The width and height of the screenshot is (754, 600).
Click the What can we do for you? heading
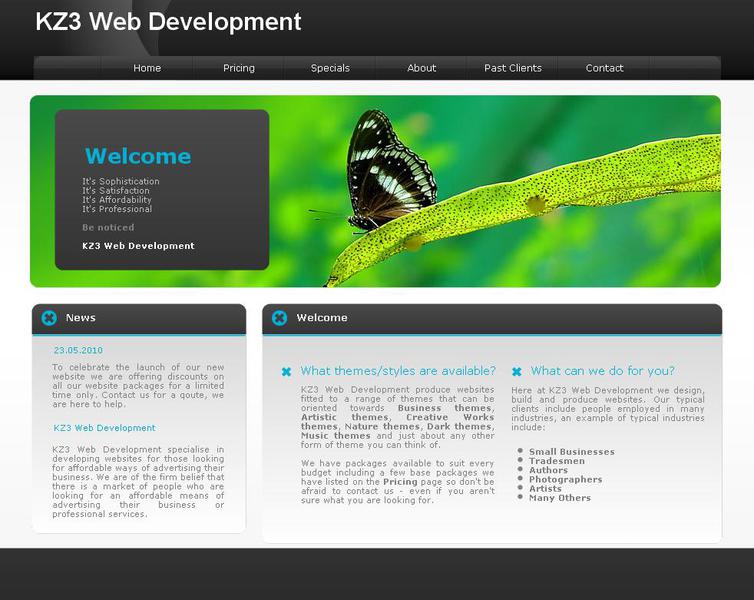pyautogui.click(x=603, y=371)
